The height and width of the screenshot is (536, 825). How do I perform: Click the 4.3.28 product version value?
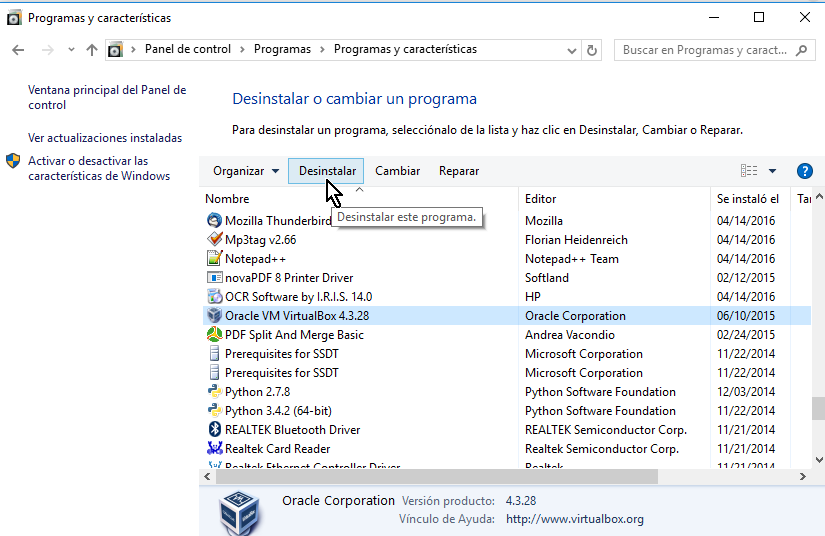pos(521,501)
